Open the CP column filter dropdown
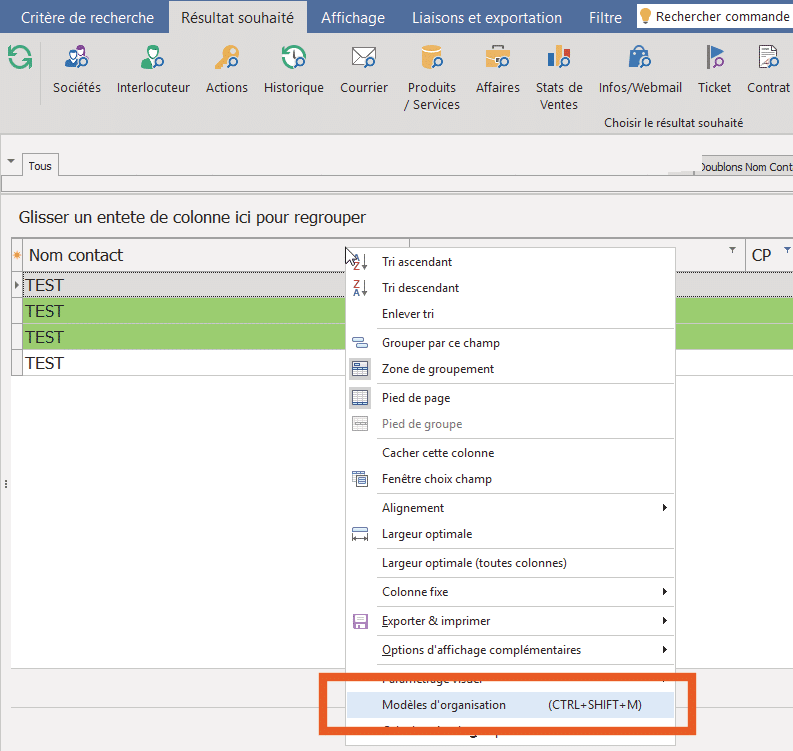 787,250
